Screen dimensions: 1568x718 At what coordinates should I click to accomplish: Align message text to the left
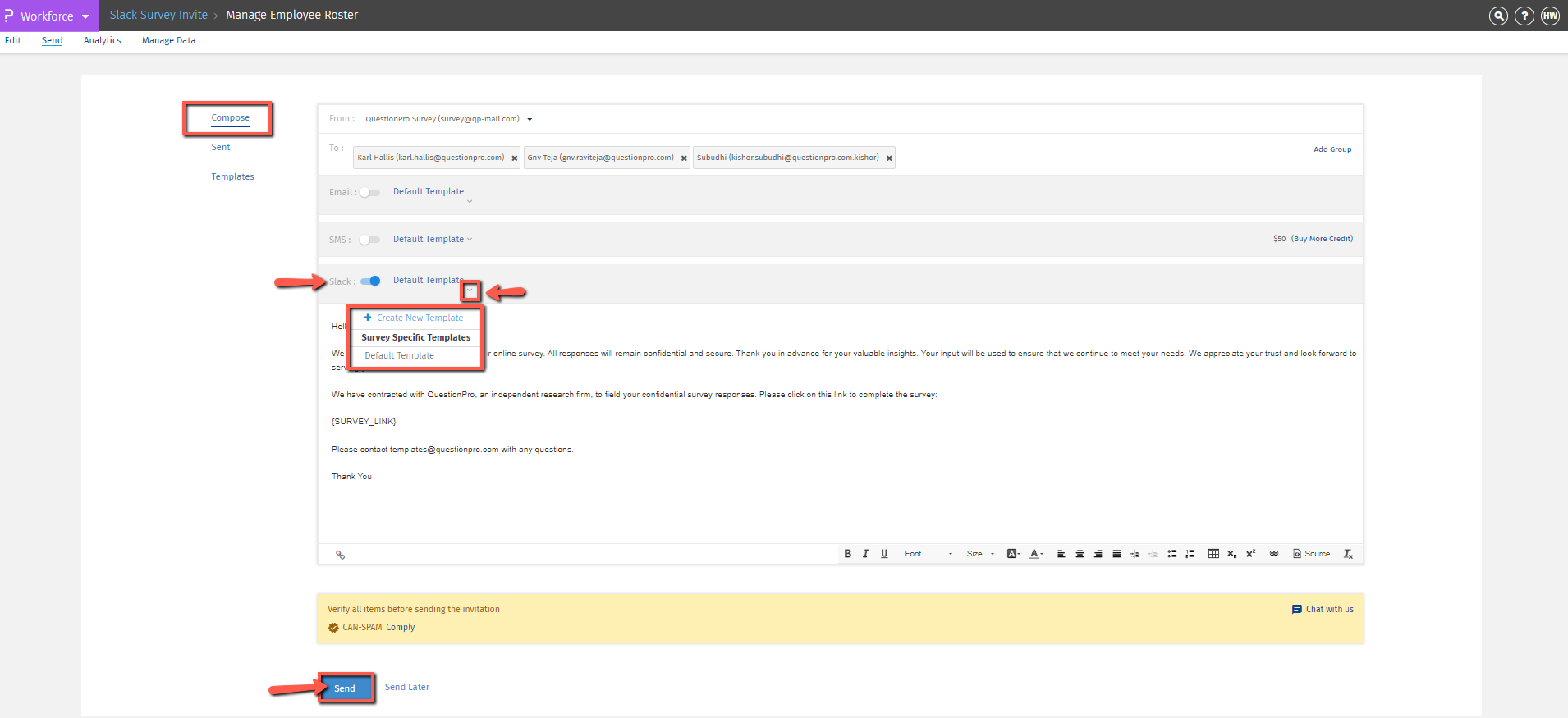1061,554
